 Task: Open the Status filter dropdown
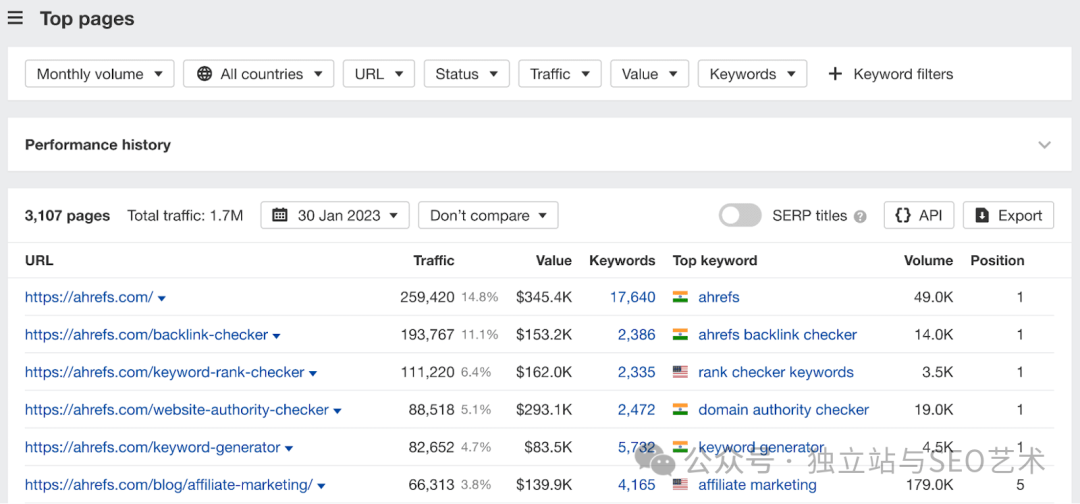point(466,74)
